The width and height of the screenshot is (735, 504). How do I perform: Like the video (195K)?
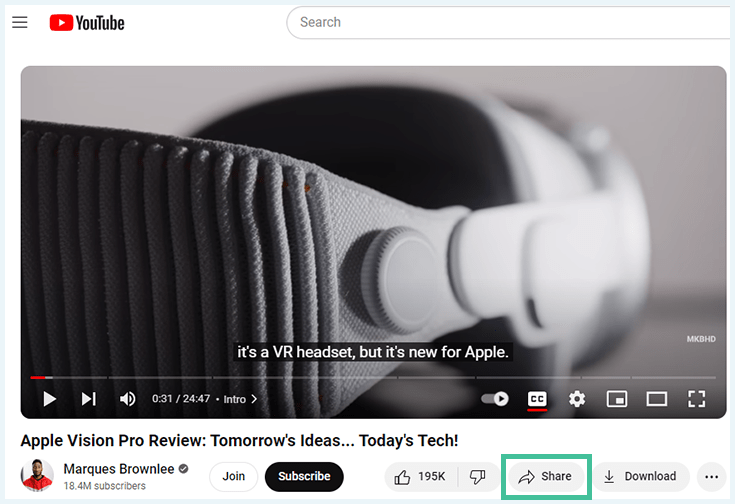420,477
